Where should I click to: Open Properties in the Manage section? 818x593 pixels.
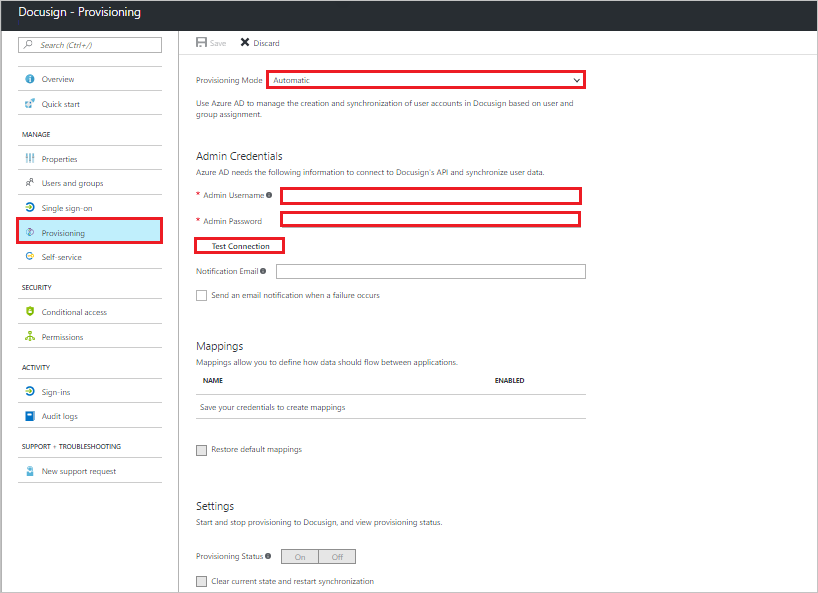tap(32, 157)
